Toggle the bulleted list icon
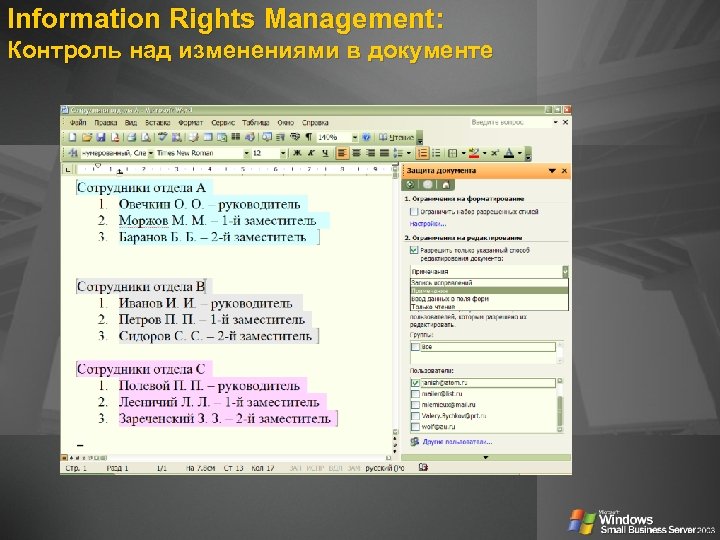 click(436, 153)
